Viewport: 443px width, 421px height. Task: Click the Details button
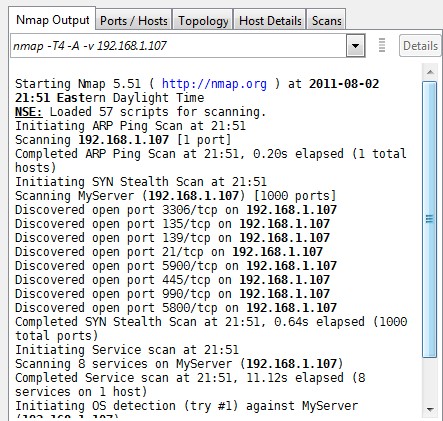point(420,45)
